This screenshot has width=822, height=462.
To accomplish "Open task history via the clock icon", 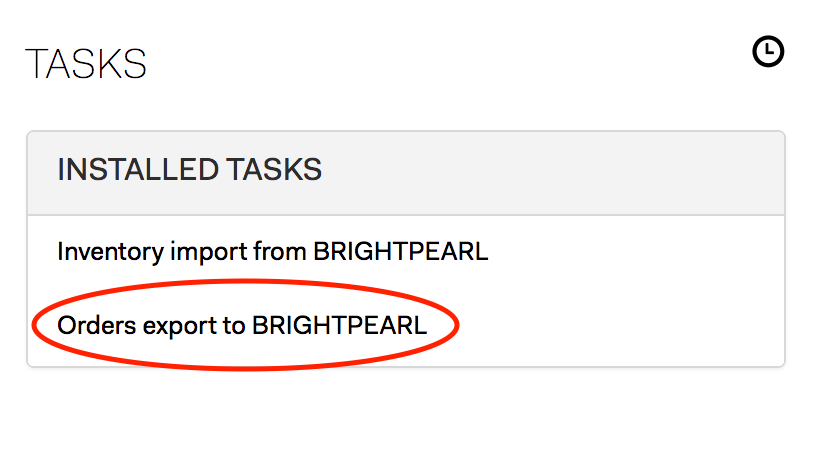I will pos(768,51).
